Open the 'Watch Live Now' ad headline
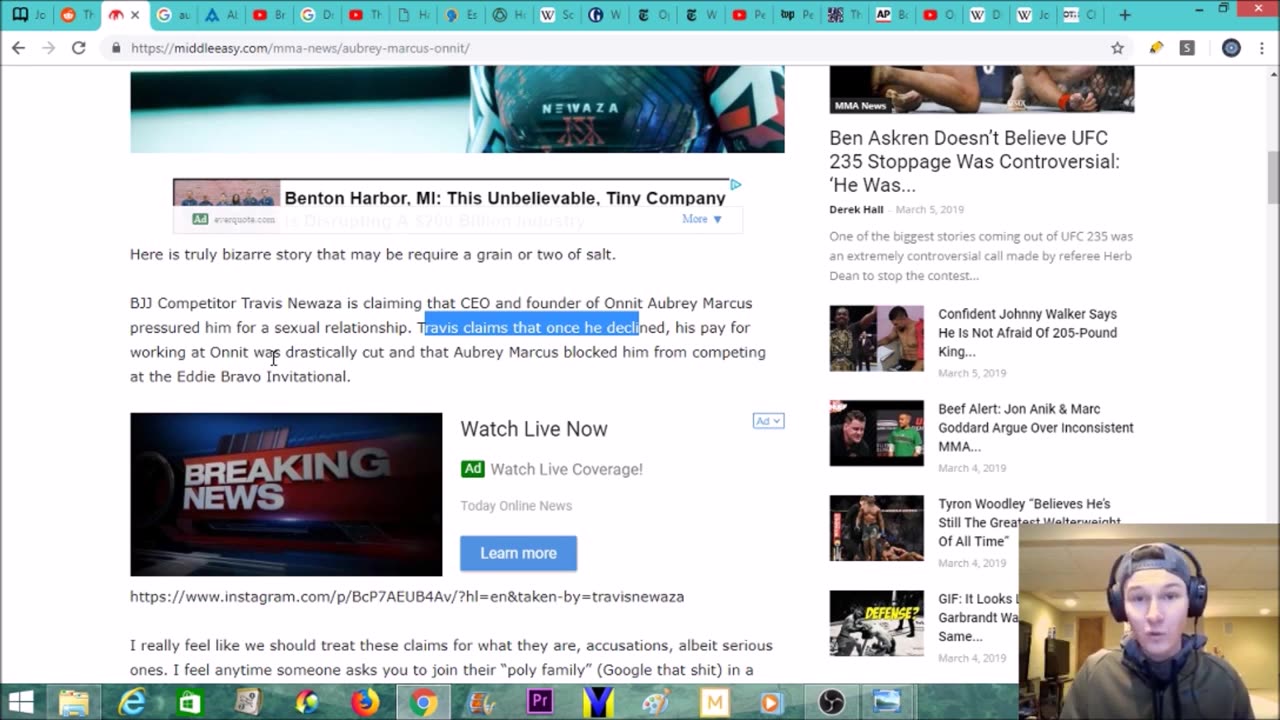This screenshot has height=720, width=1280. click(534, 429)
